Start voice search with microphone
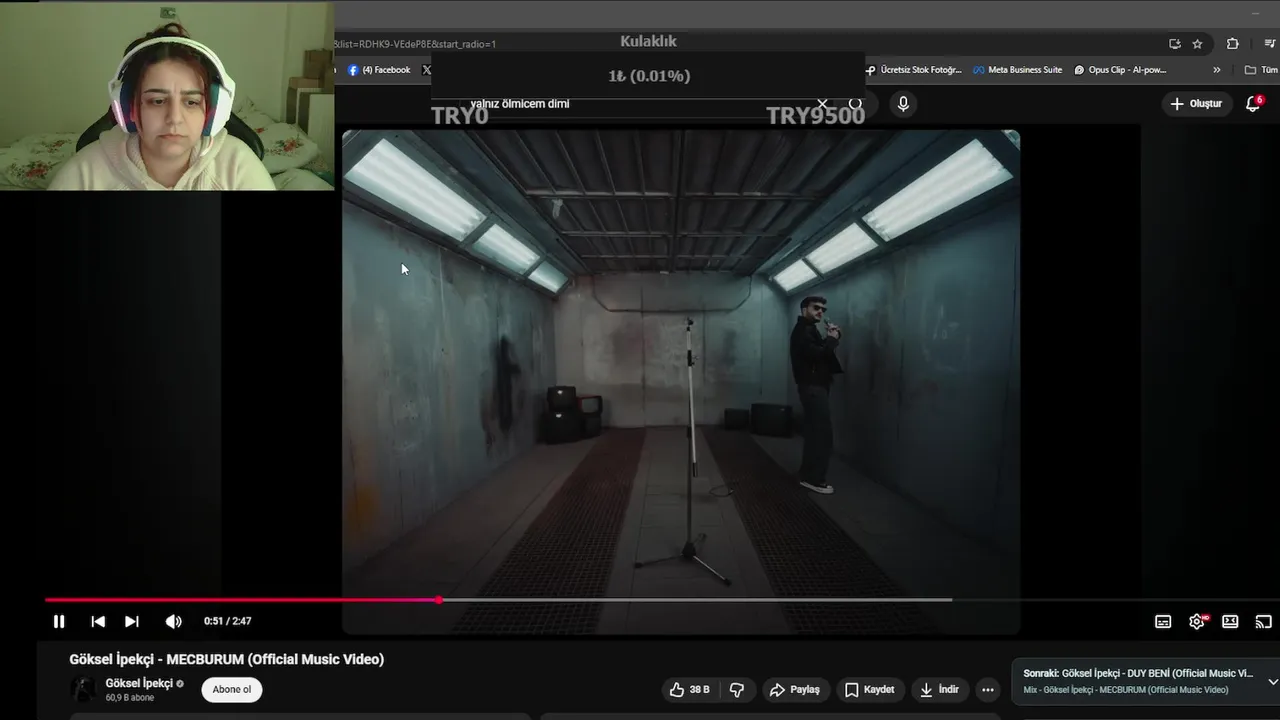1280x720 pixels. [x=903, y=104]
